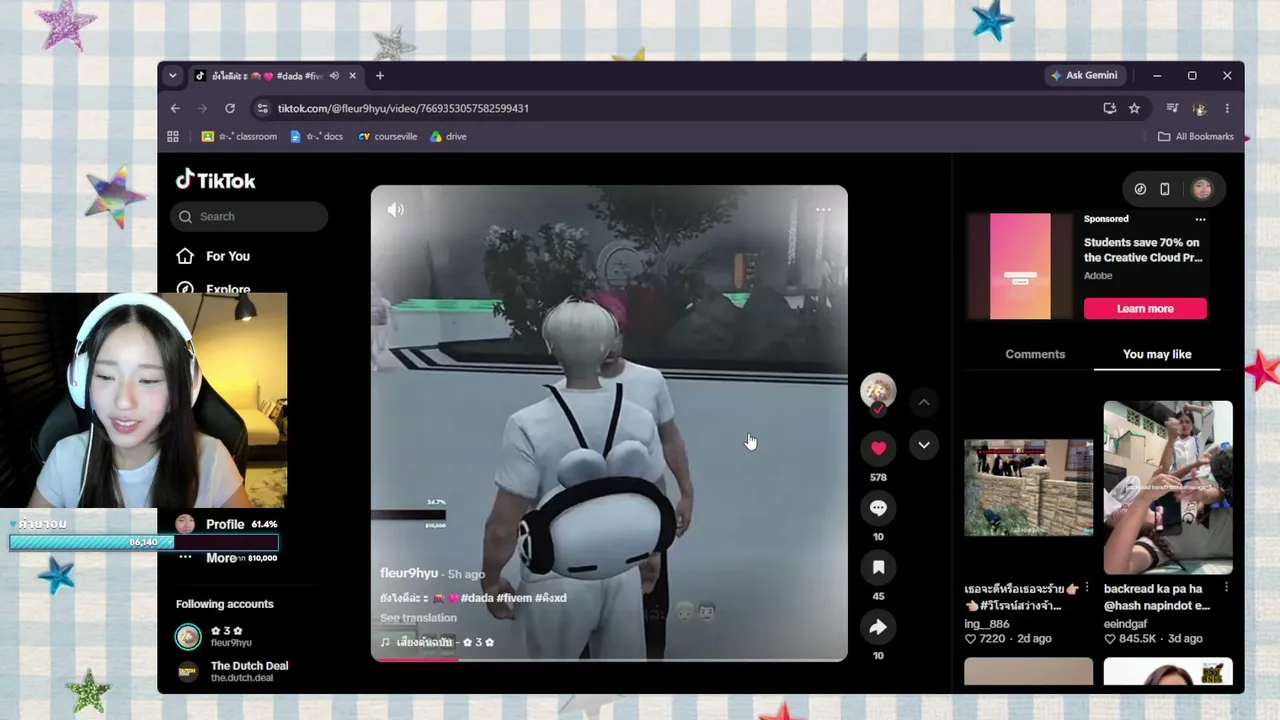The height and width of the screenshot is (720, 1280).
Task: Click the TikTok logo
Action: tap(216, 180)
